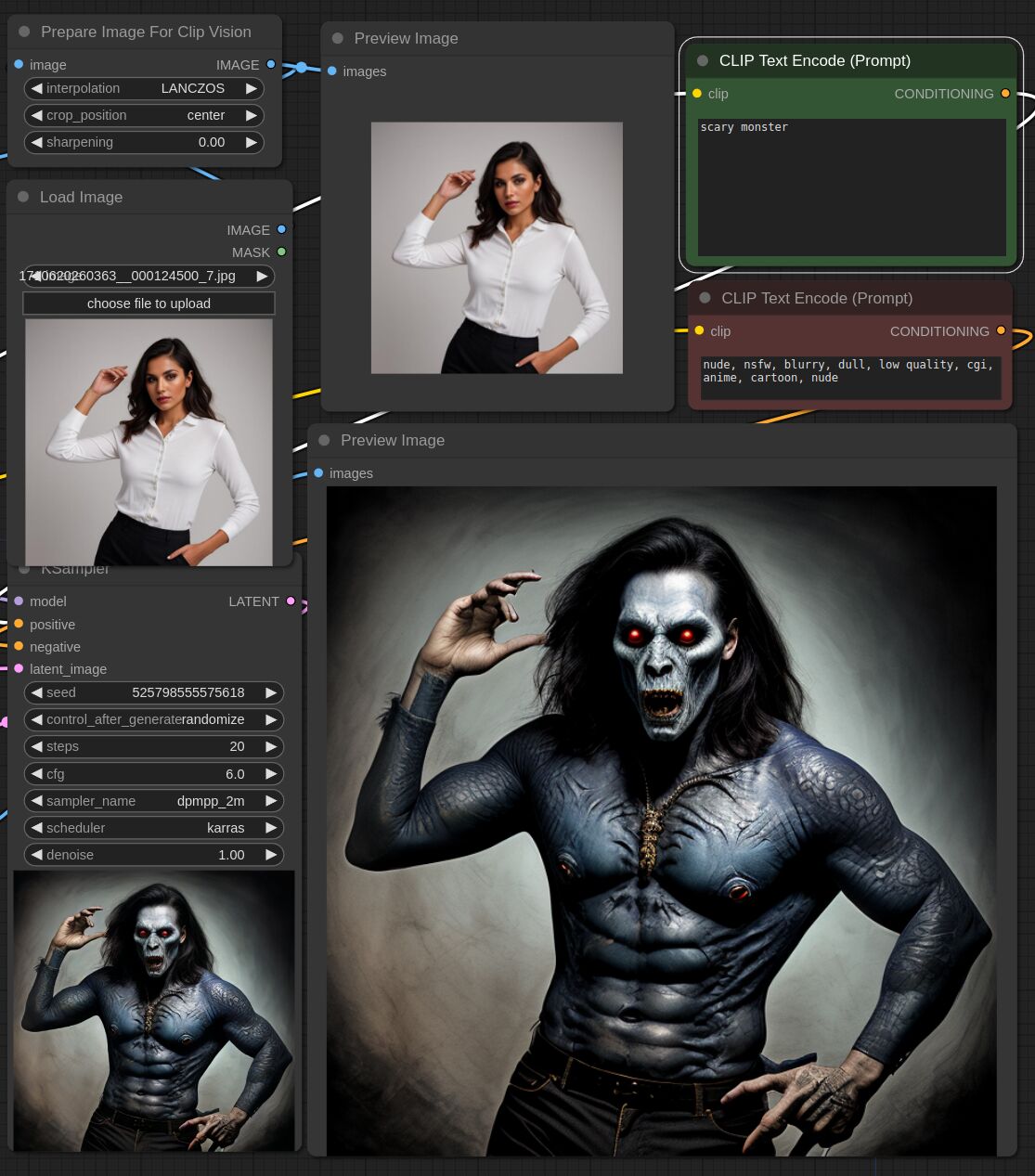1035x1176 pixels.
Task: Click the CONDITIONING output of scary monster prompt
Action: [1005, 94]
